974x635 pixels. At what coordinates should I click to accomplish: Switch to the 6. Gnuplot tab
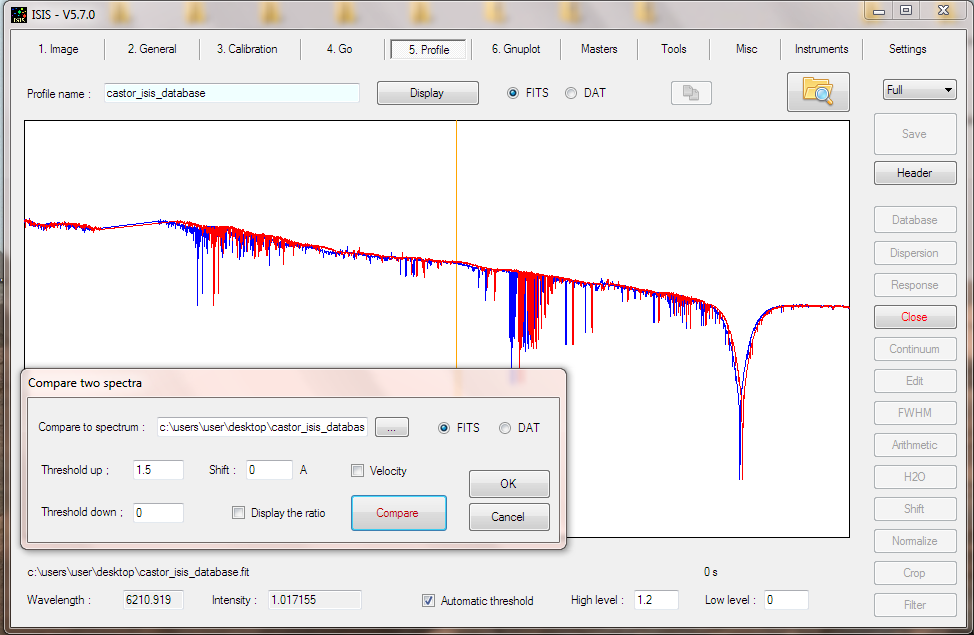coord(516,49)
